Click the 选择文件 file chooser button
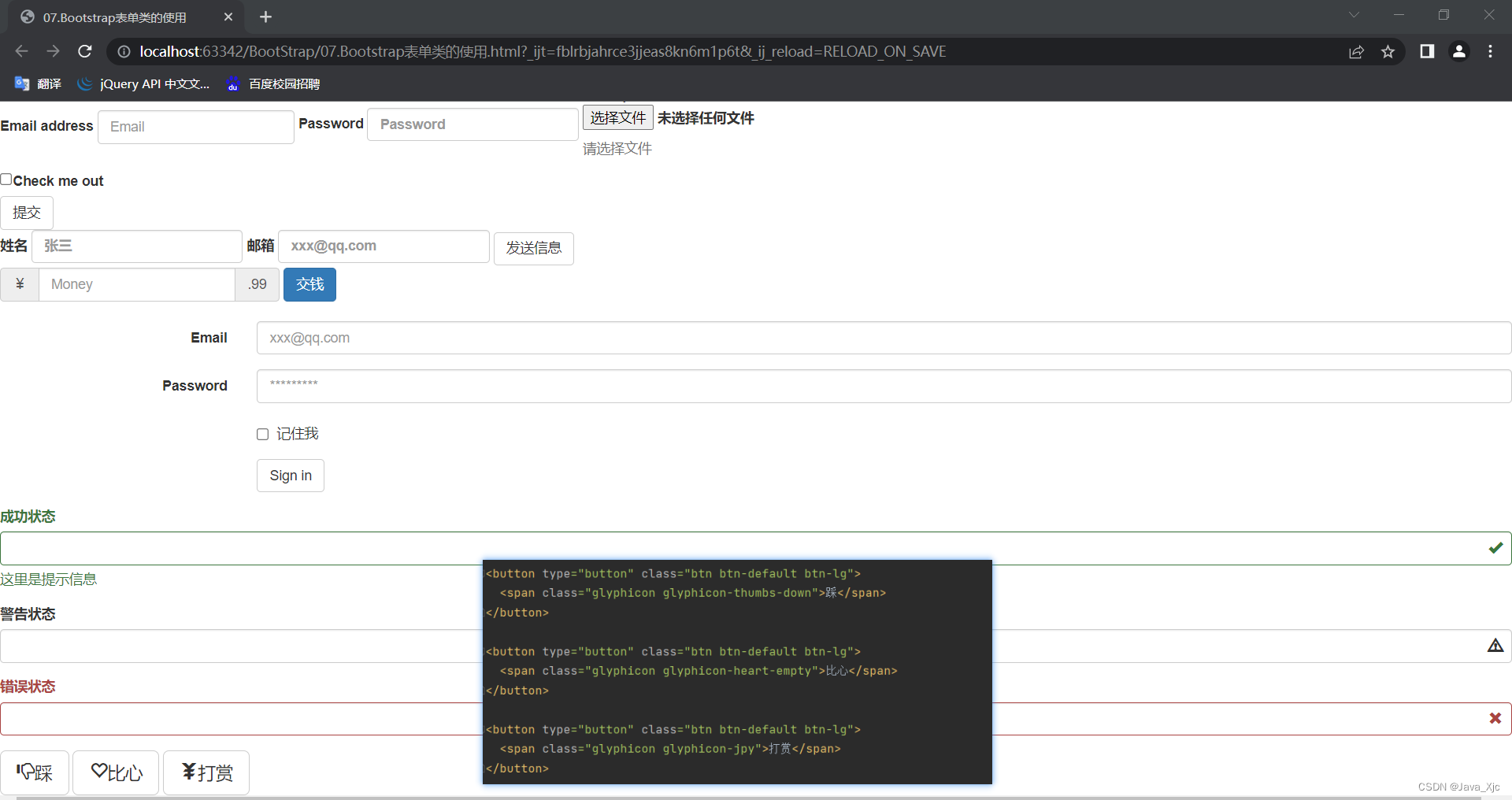The image size is (1512, 800). 618,117
